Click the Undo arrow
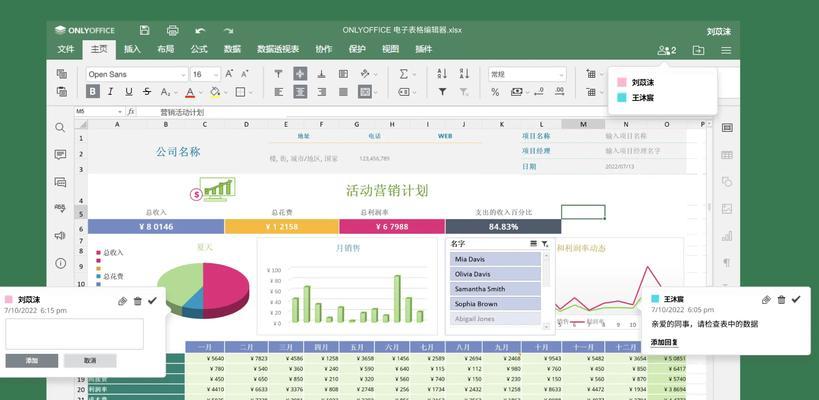Viewport: 819px width, 400px height. 200,31
